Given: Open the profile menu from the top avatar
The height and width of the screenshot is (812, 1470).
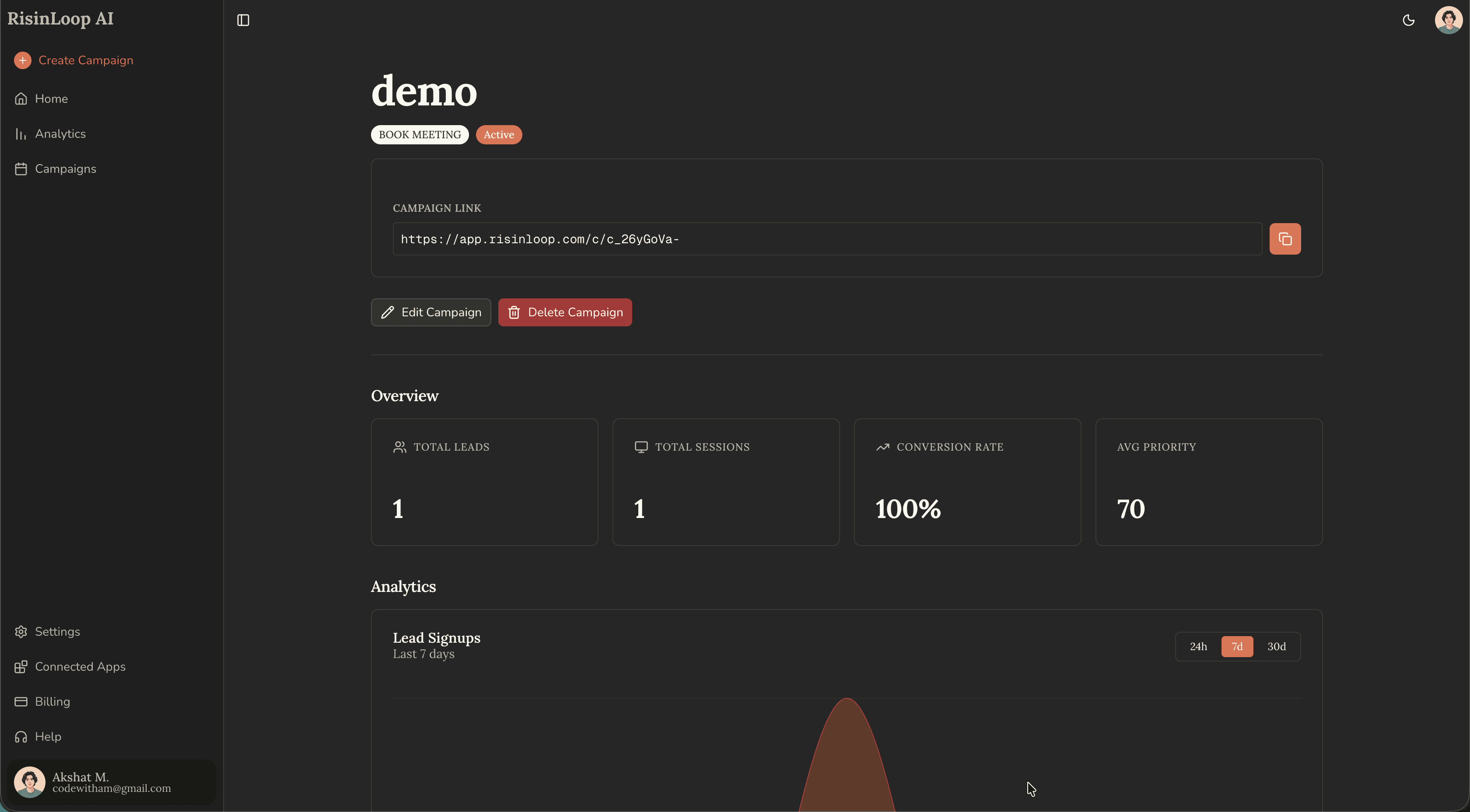Looking at the screenshot, I should click(x=1448, y=20).
